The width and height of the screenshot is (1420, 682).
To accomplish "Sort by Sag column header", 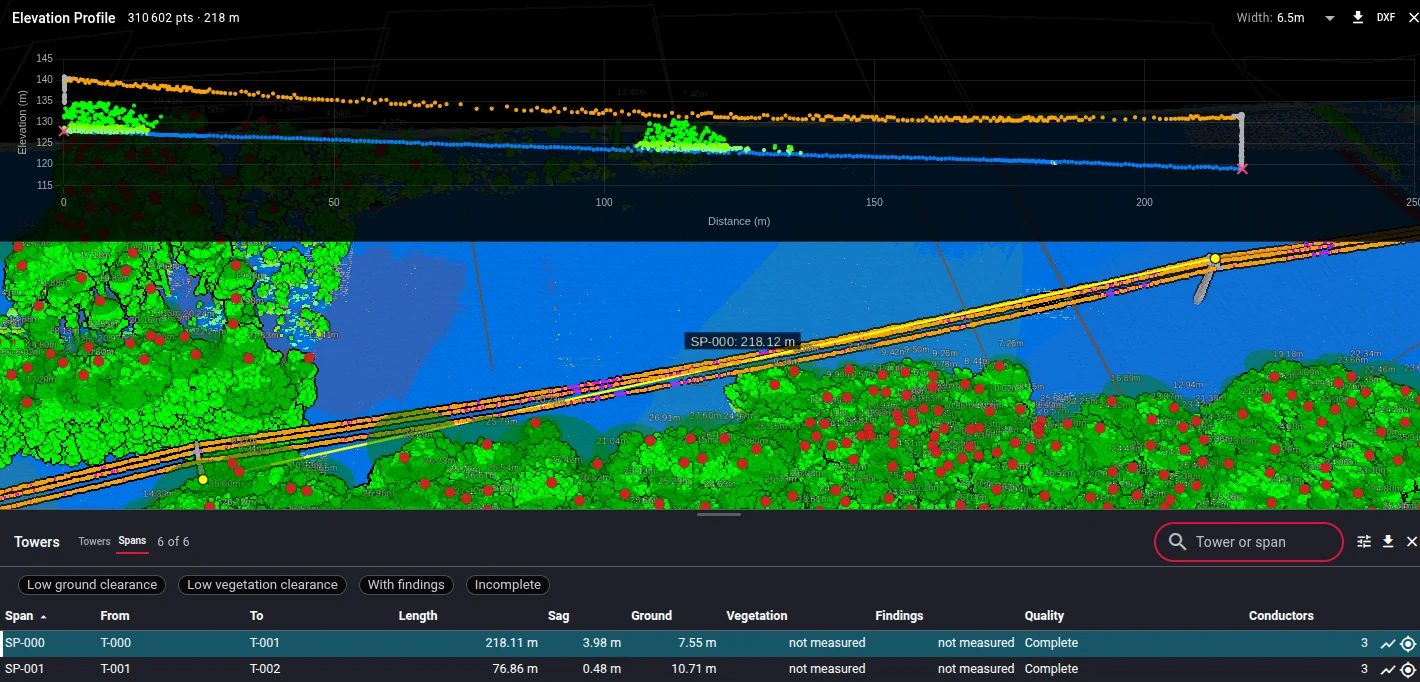I will 558,616.
